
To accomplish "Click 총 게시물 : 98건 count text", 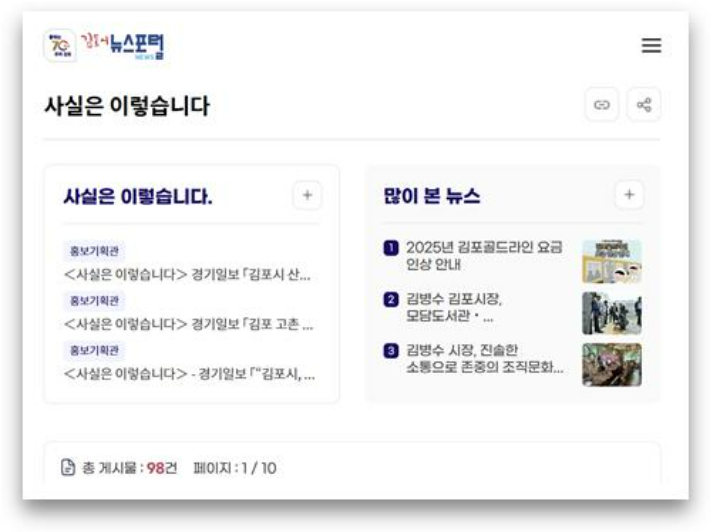I will [x=130, y=468].
